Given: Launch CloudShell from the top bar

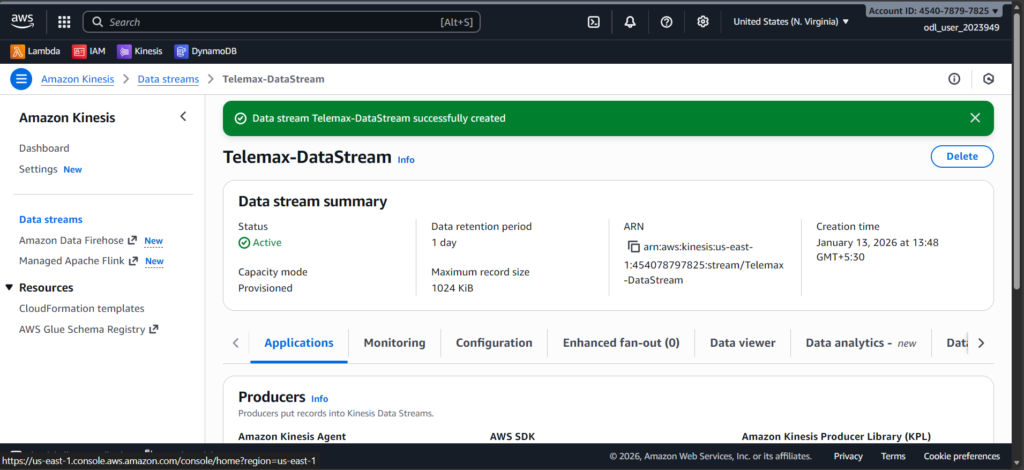Looking at the screenshot, I should 593,21.
